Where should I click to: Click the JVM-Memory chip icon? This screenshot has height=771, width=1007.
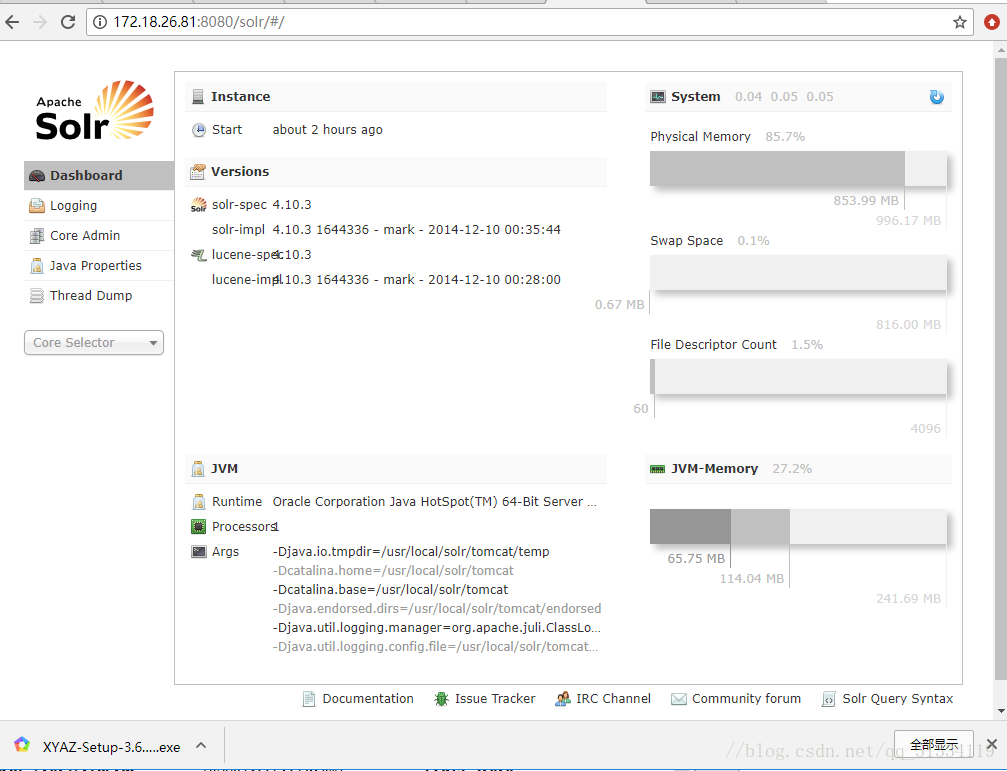click(658, 469)
